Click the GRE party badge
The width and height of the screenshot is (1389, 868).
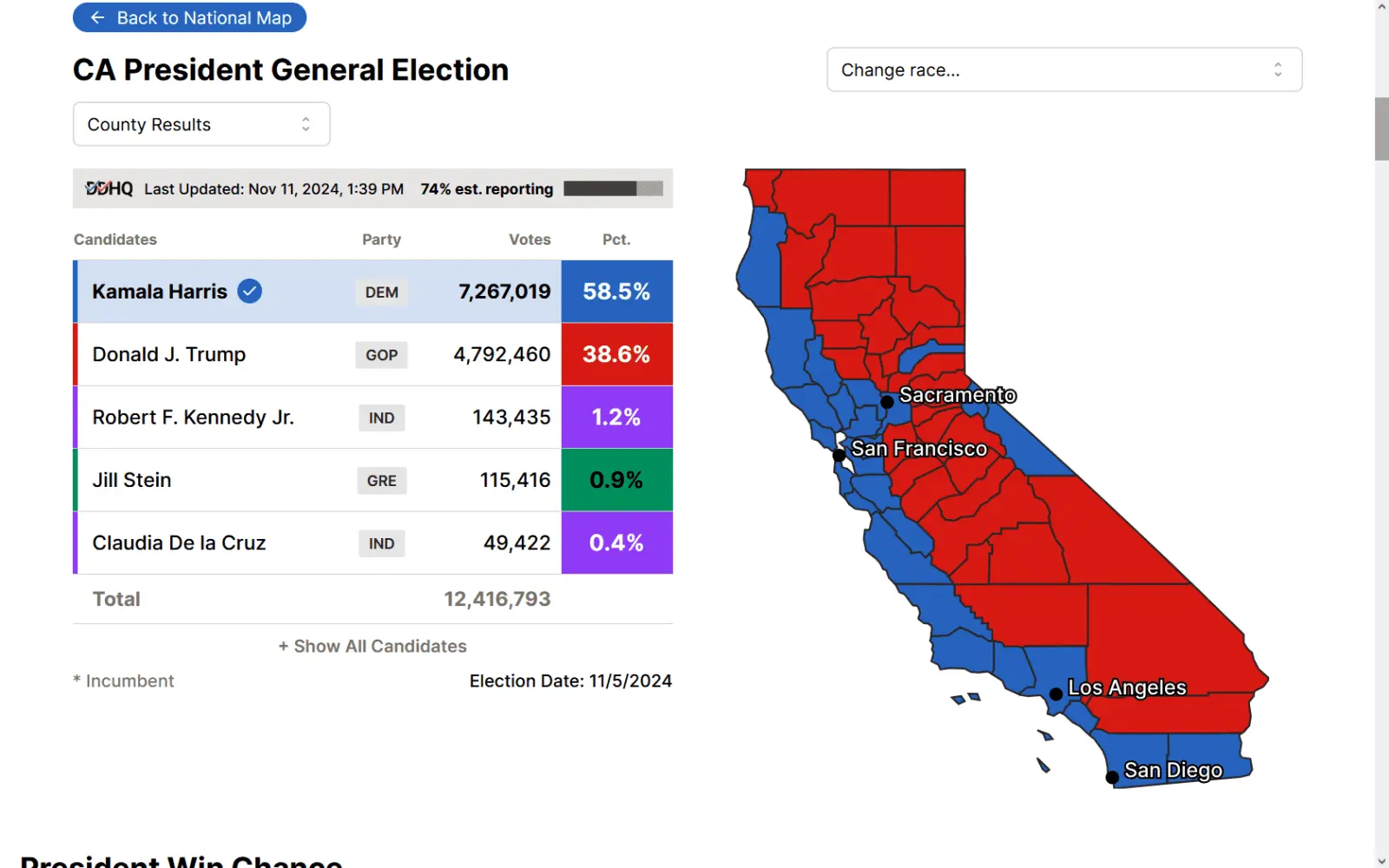click(x=381, y=481)
